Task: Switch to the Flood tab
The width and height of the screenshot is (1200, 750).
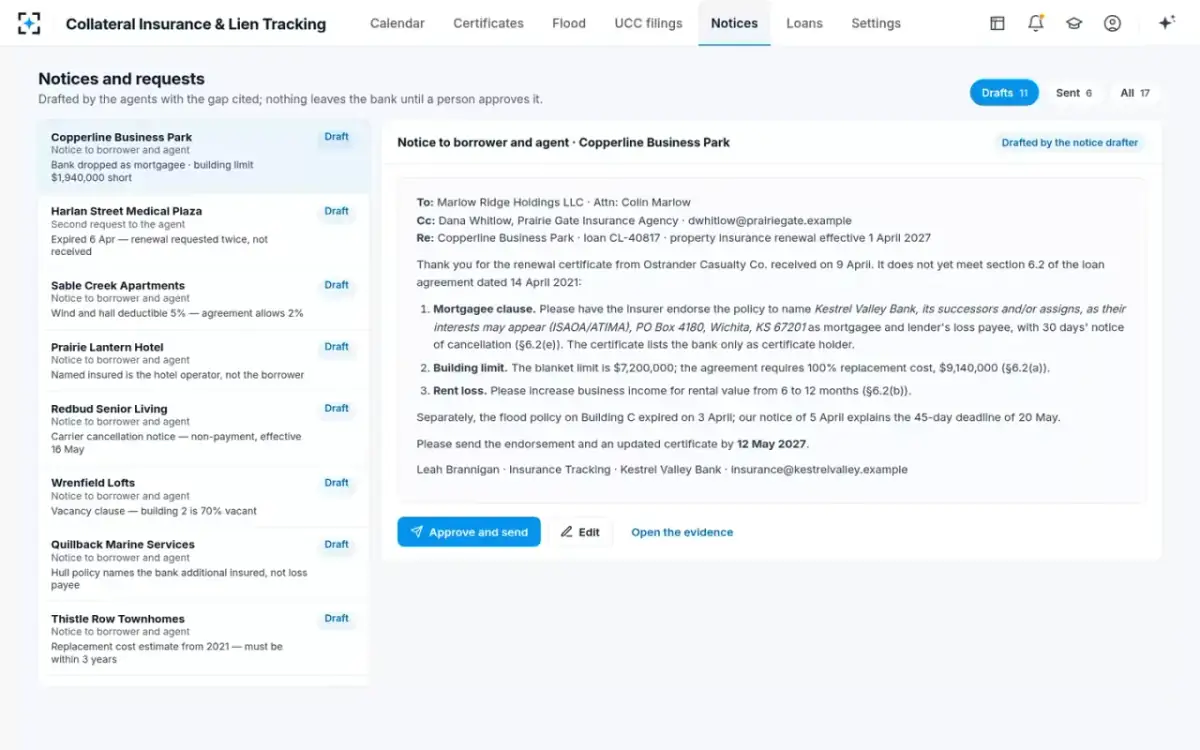Action: click(569, 23)
